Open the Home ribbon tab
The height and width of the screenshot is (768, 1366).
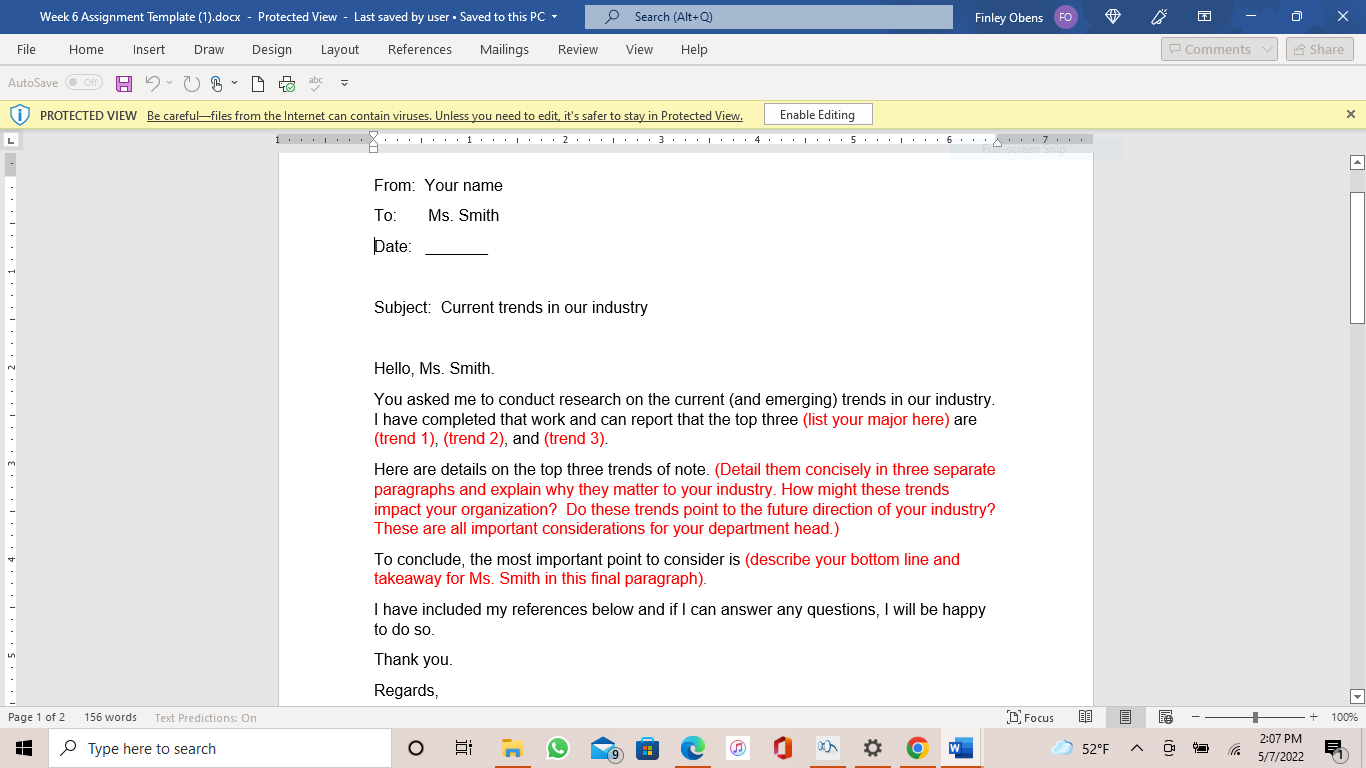tap(86, 49)
